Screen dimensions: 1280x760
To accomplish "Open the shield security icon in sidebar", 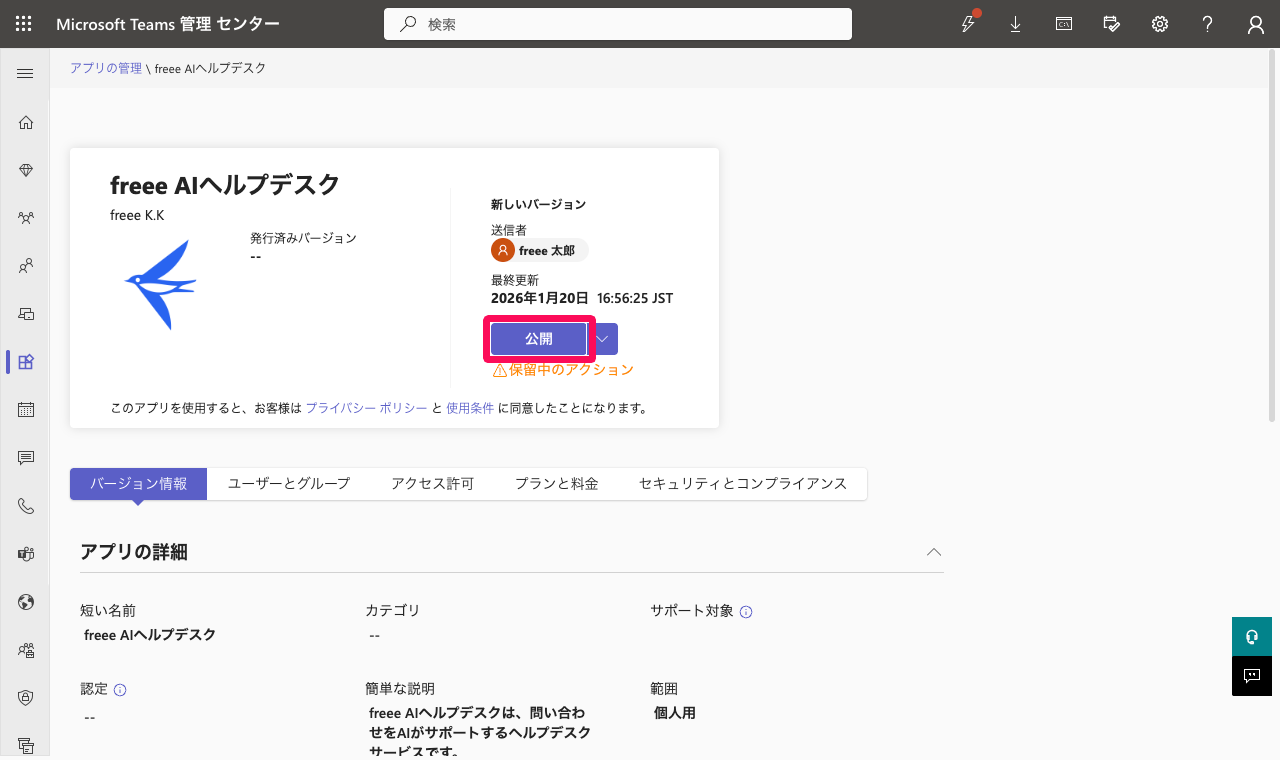I will point(26,698).
